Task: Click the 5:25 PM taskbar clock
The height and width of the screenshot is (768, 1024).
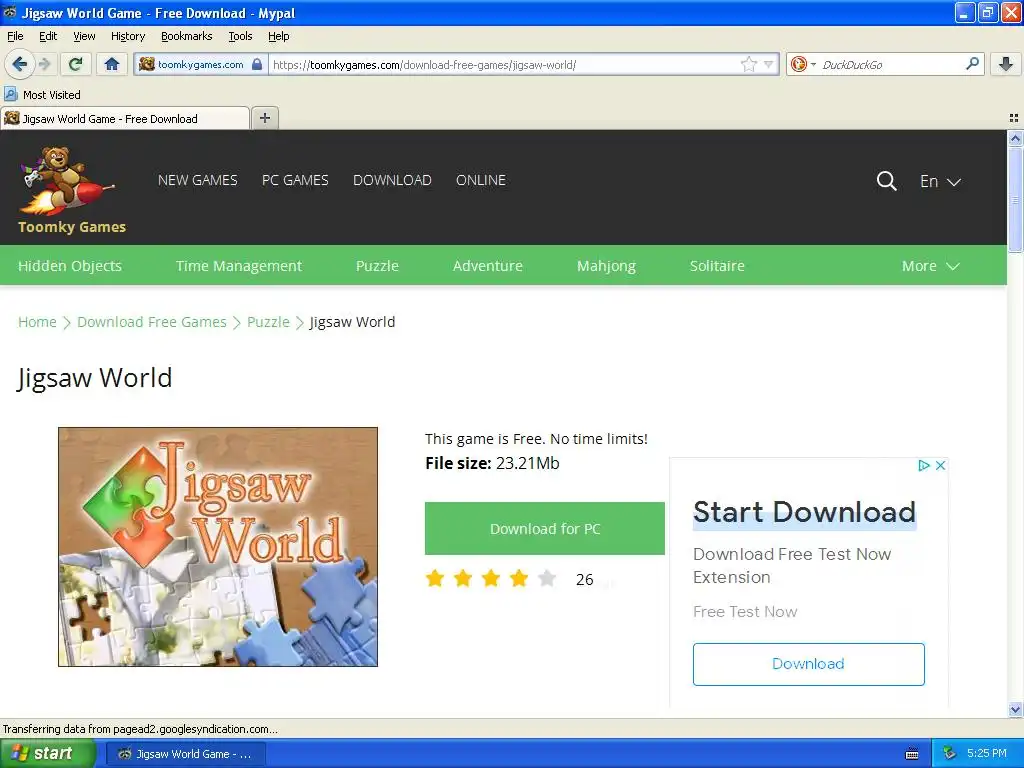Action: point(987,753)
